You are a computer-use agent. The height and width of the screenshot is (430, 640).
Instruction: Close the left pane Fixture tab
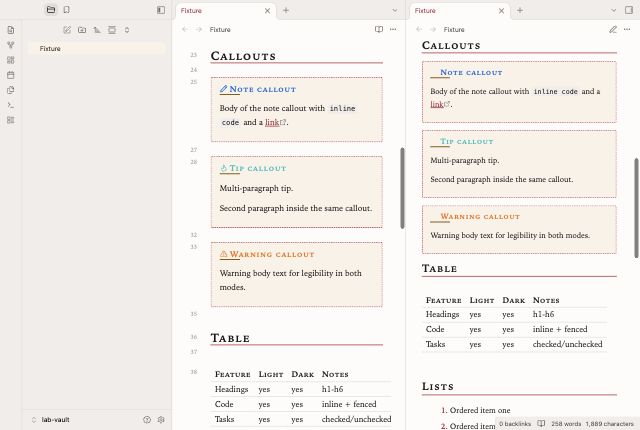point(267,11)
